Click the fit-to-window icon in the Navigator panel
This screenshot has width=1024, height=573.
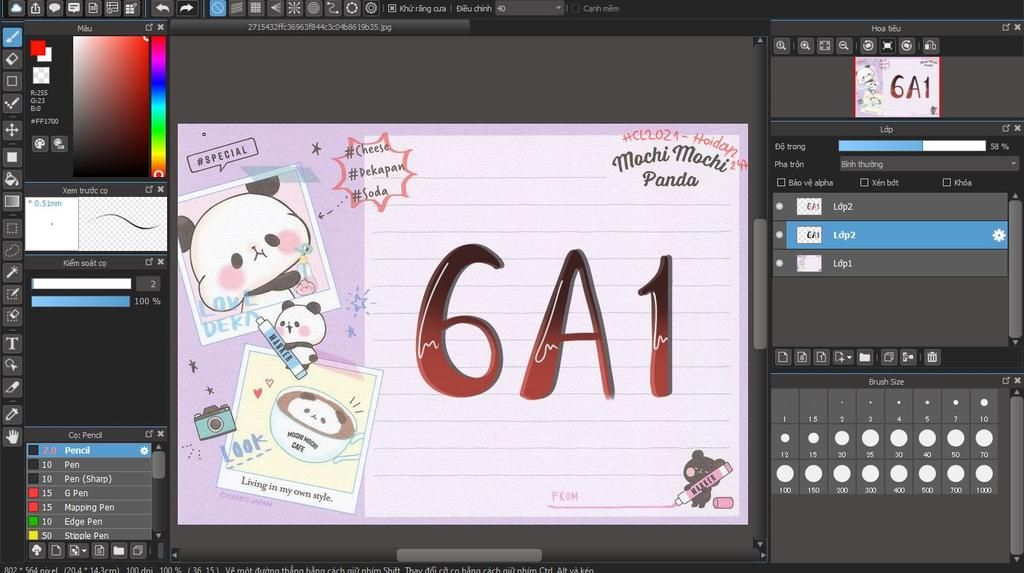coord(825,46)
